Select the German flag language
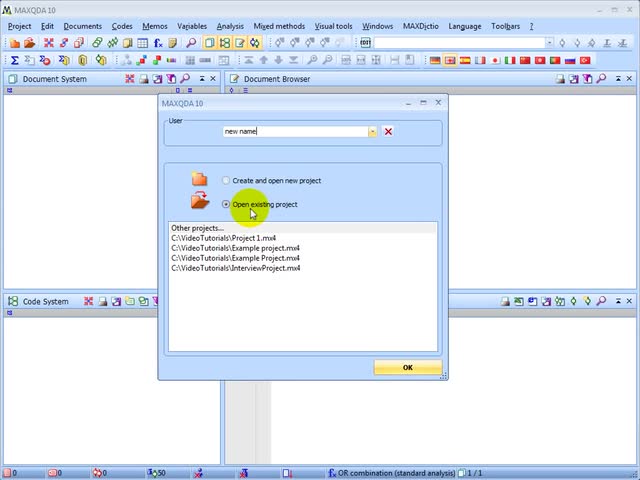Screen dimensions: 640x480 click(435, 60)
